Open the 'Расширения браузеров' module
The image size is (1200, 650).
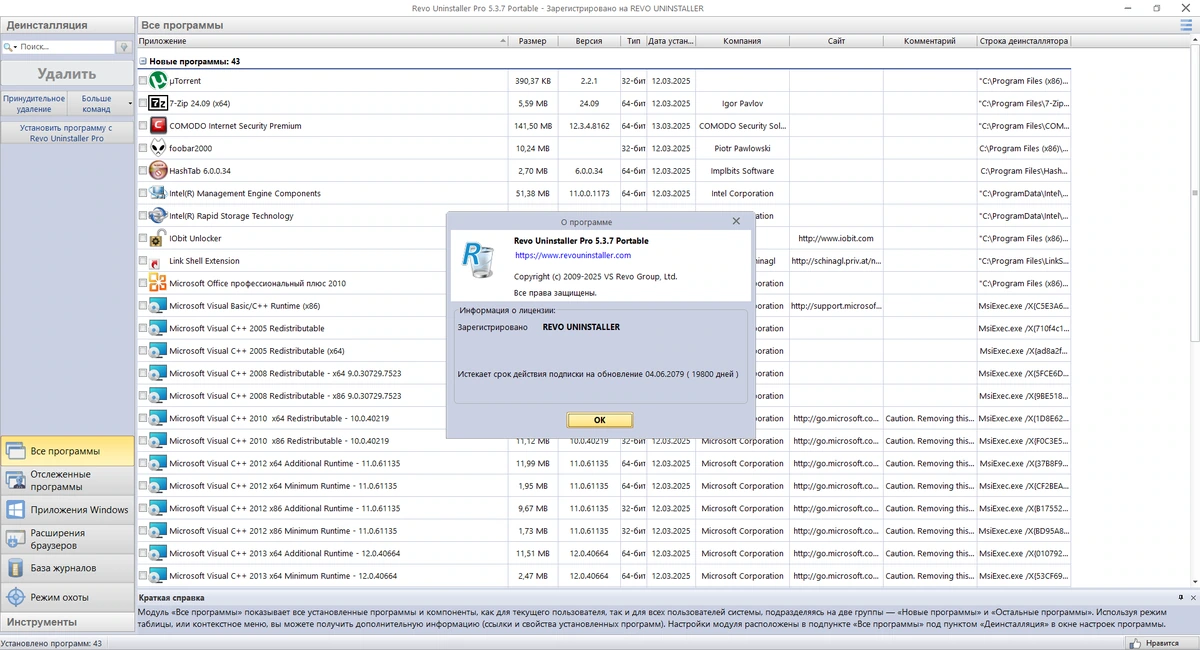click(x=67, y=539)
